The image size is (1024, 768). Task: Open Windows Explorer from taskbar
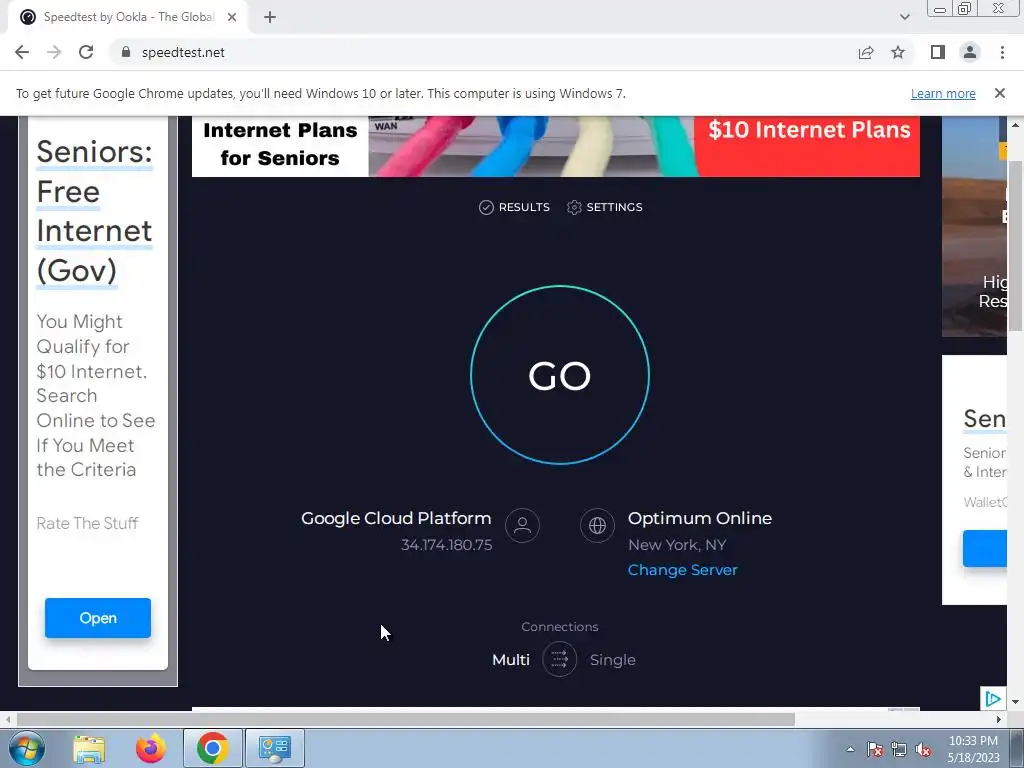[x=89, y=748]
